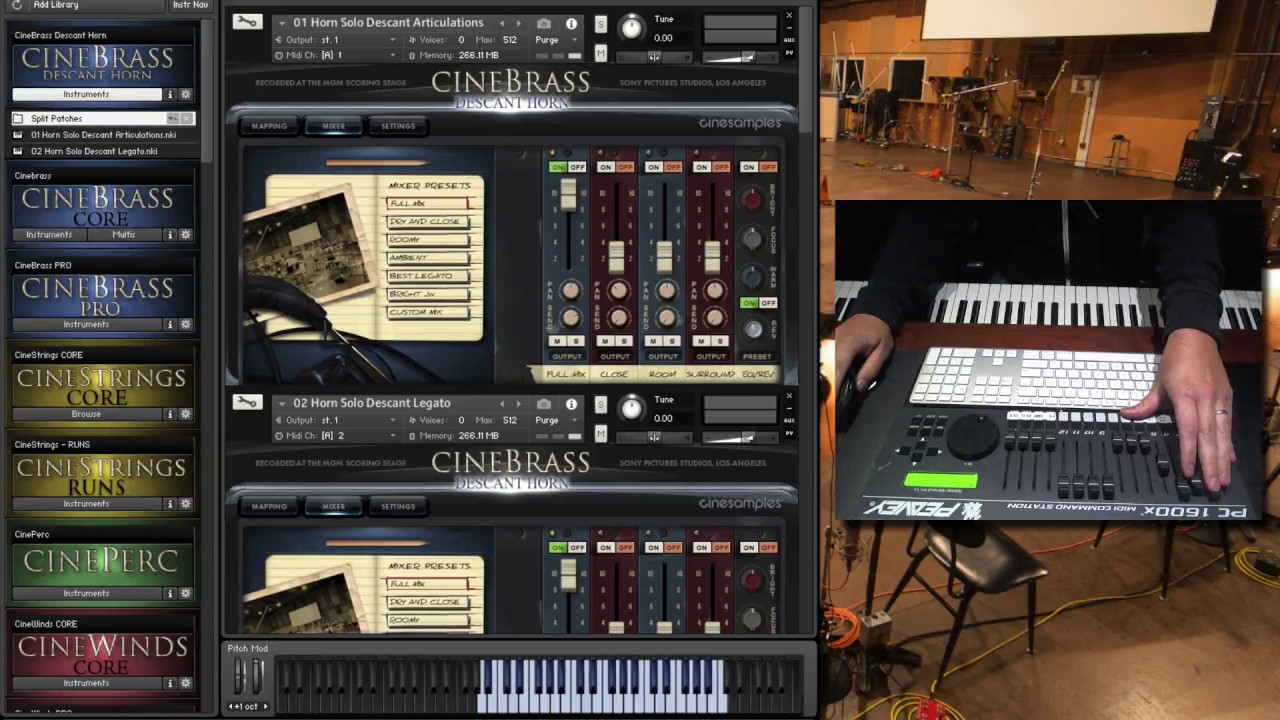This screenshot has height=720, width=1280.
Task: Switch to Mapping tab in 02 Horn Legato
Action: 269,506
